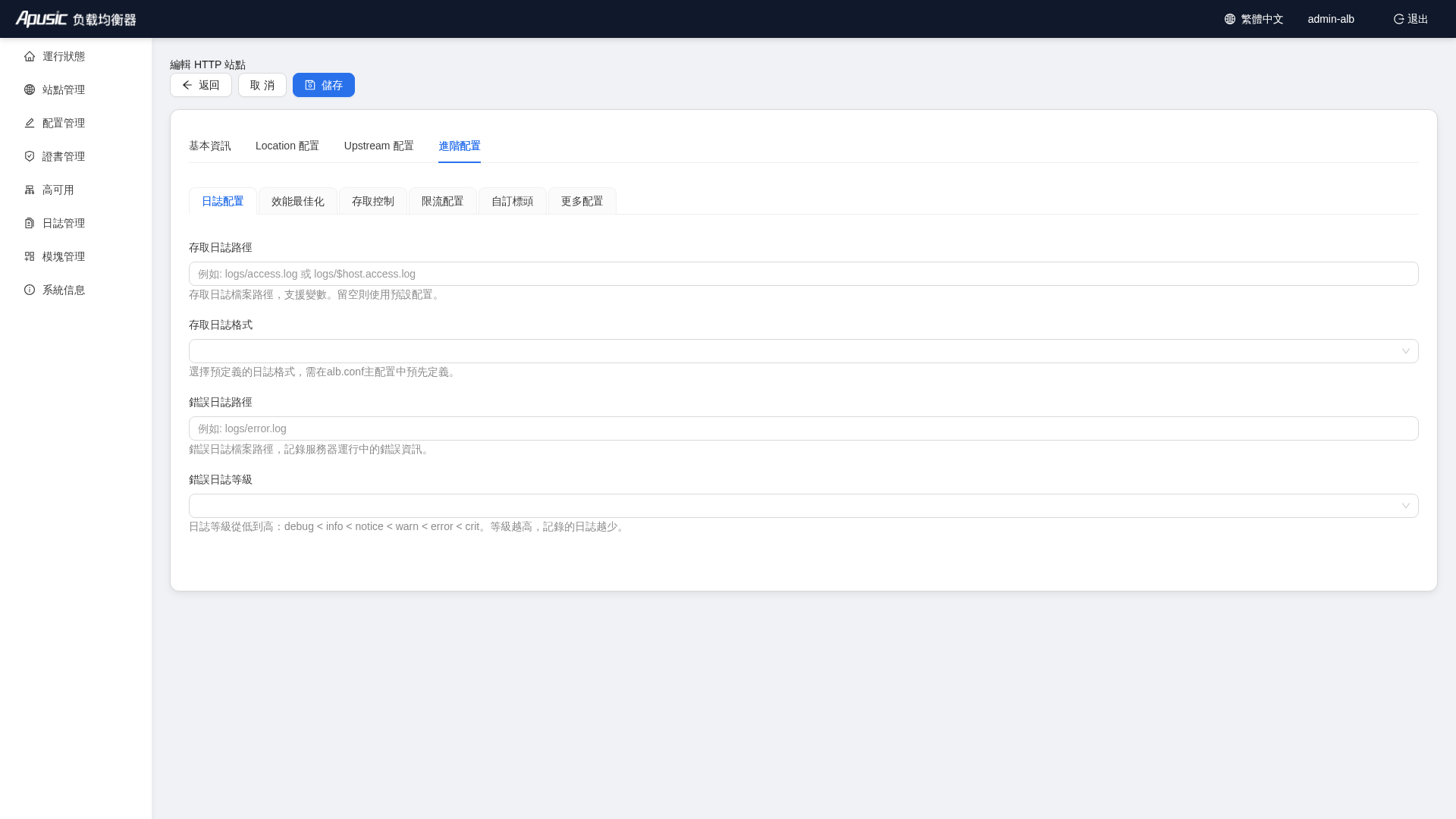The image size is (1456, 819).
Task: Open the 自訂標頭 sub-tab
Action: tap(513, 201)
